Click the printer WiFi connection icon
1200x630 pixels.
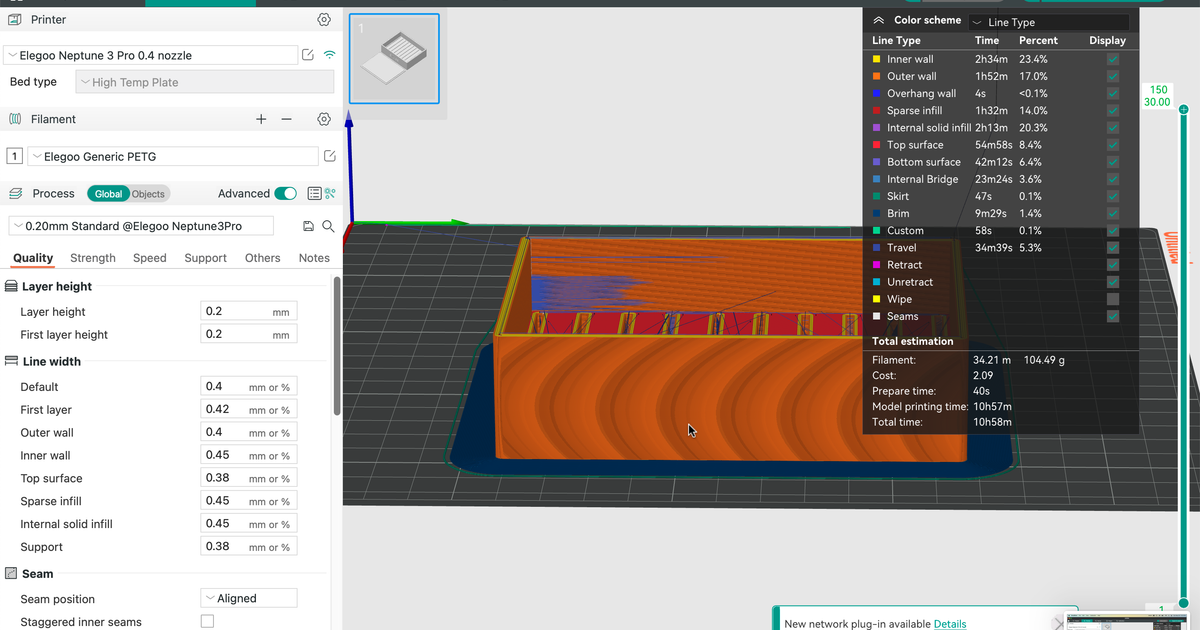click(x=330, y=55)
